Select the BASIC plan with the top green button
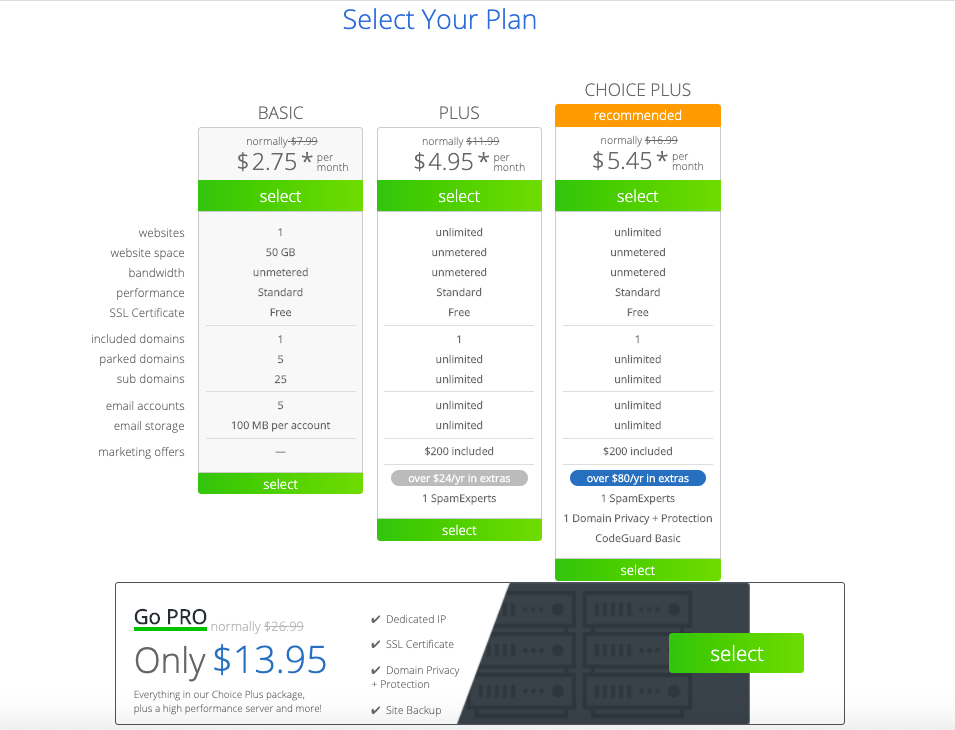 [x=280, y=196]
